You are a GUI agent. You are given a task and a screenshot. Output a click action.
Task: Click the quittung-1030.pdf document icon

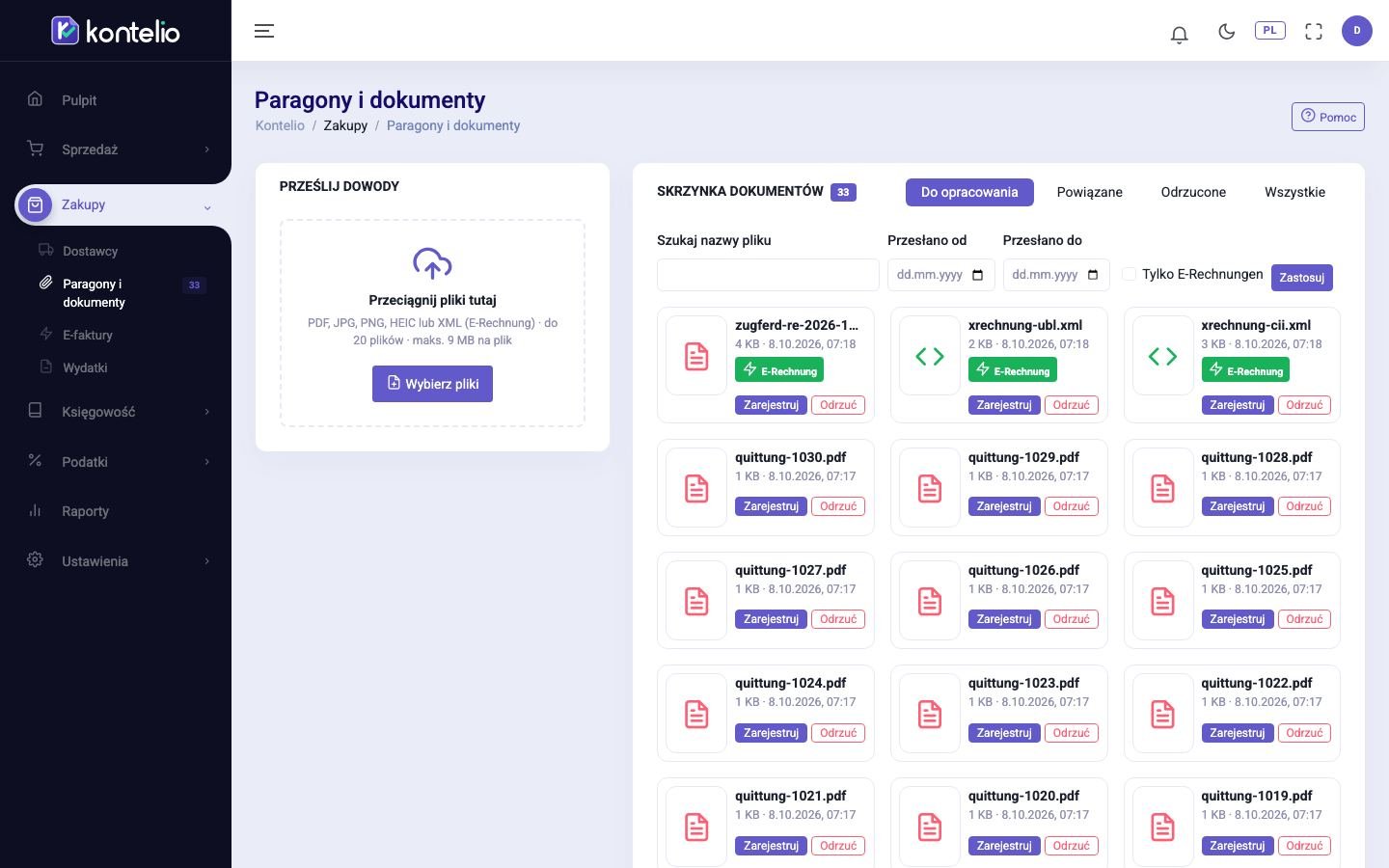pos(696,489)
